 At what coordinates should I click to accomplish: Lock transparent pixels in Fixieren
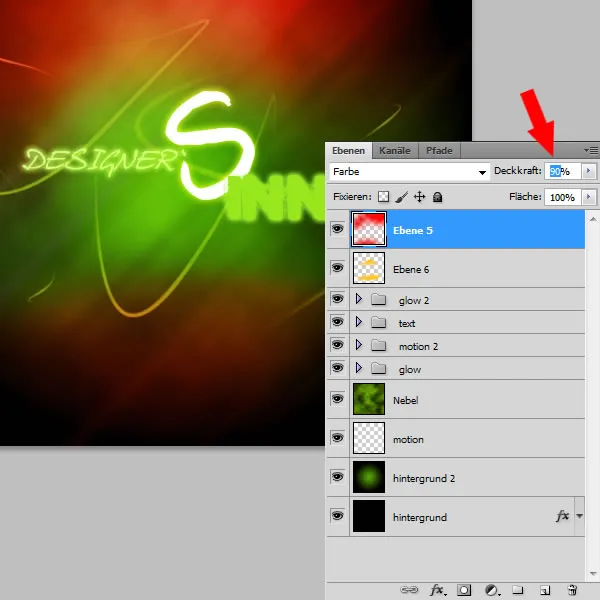[383, 197]
